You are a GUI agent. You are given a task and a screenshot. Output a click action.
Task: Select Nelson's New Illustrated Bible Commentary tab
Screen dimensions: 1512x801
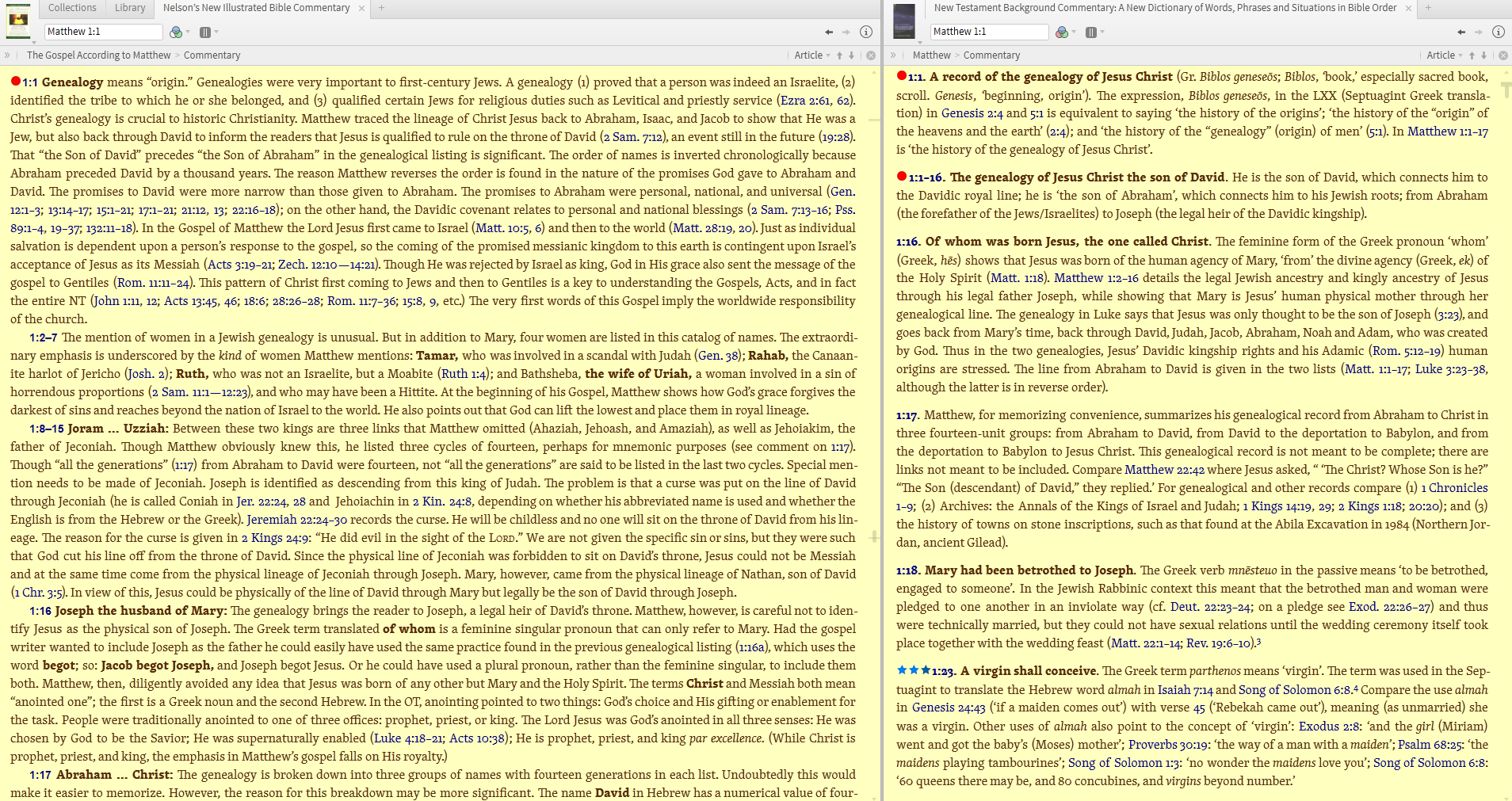click(256, 8)
